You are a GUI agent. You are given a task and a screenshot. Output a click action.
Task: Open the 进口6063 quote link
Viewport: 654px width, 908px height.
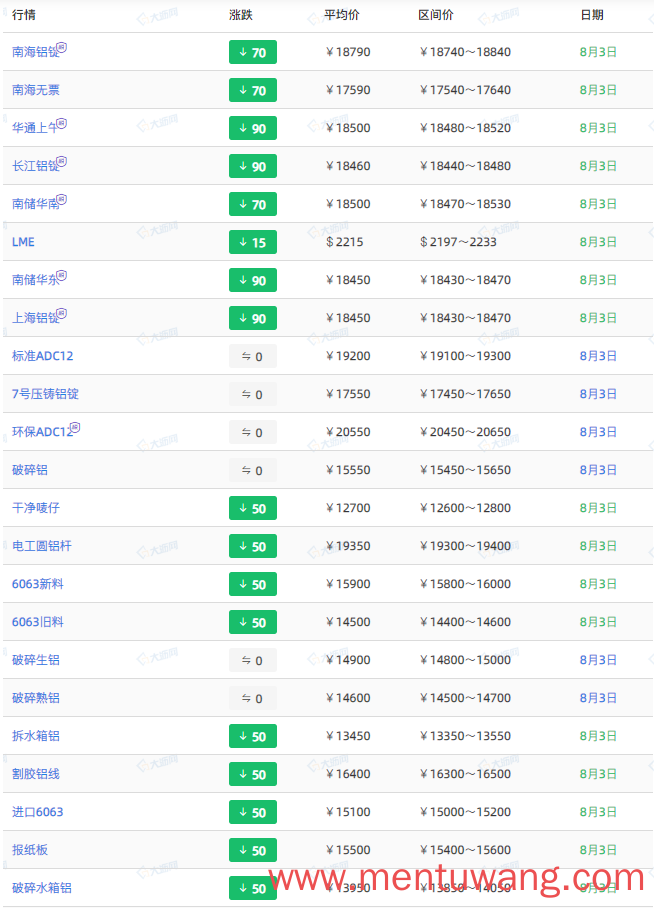(x=38, y=812)
